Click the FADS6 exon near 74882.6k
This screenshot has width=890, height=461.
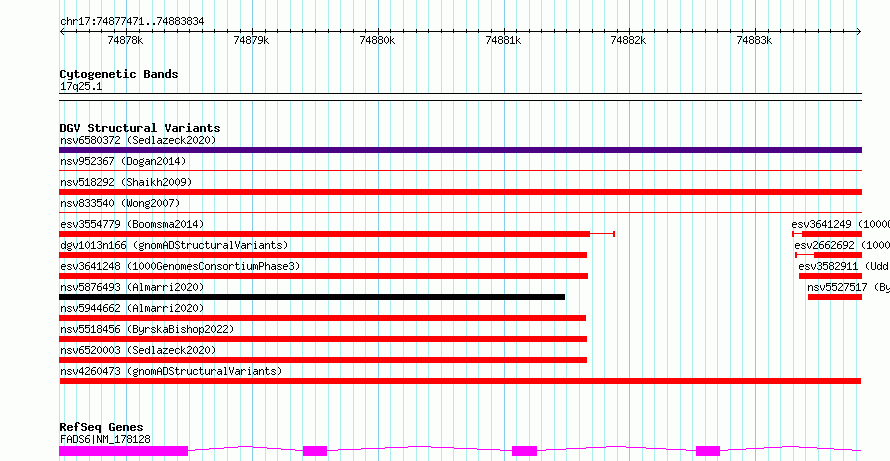point(708,451)
